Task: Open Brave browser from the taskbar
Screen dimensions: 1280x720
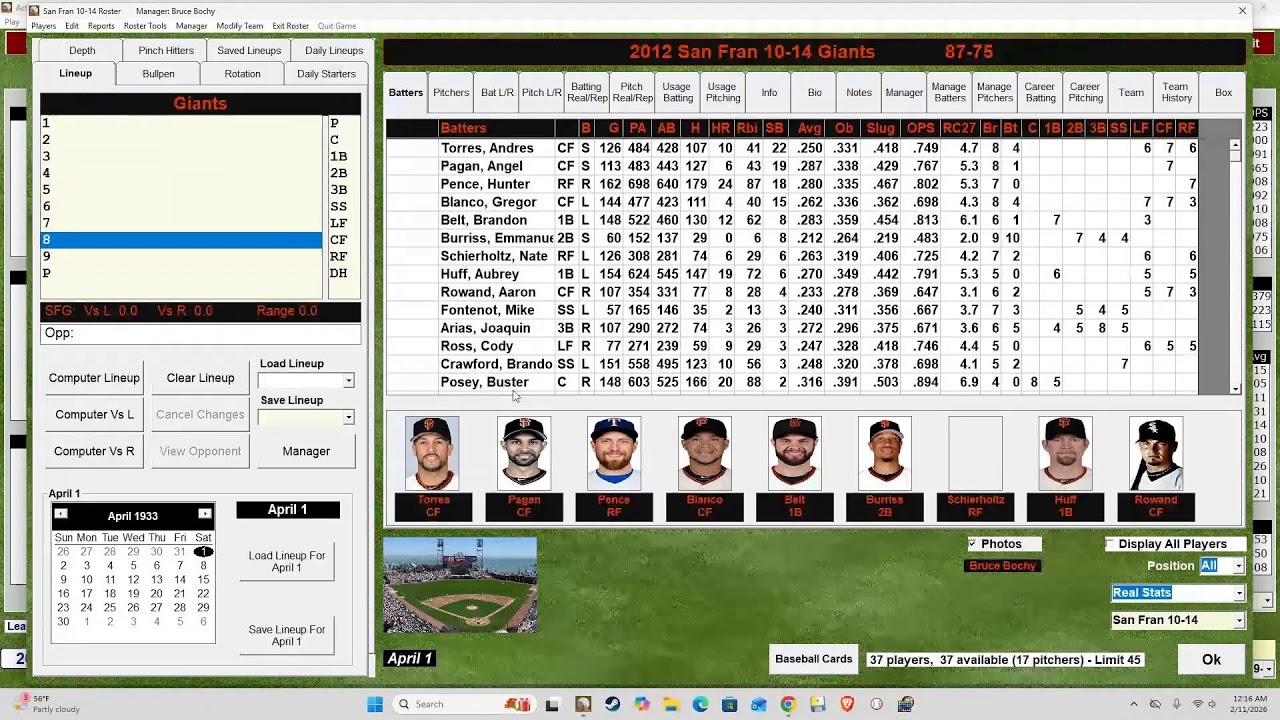Action: (x=847, y=704)
